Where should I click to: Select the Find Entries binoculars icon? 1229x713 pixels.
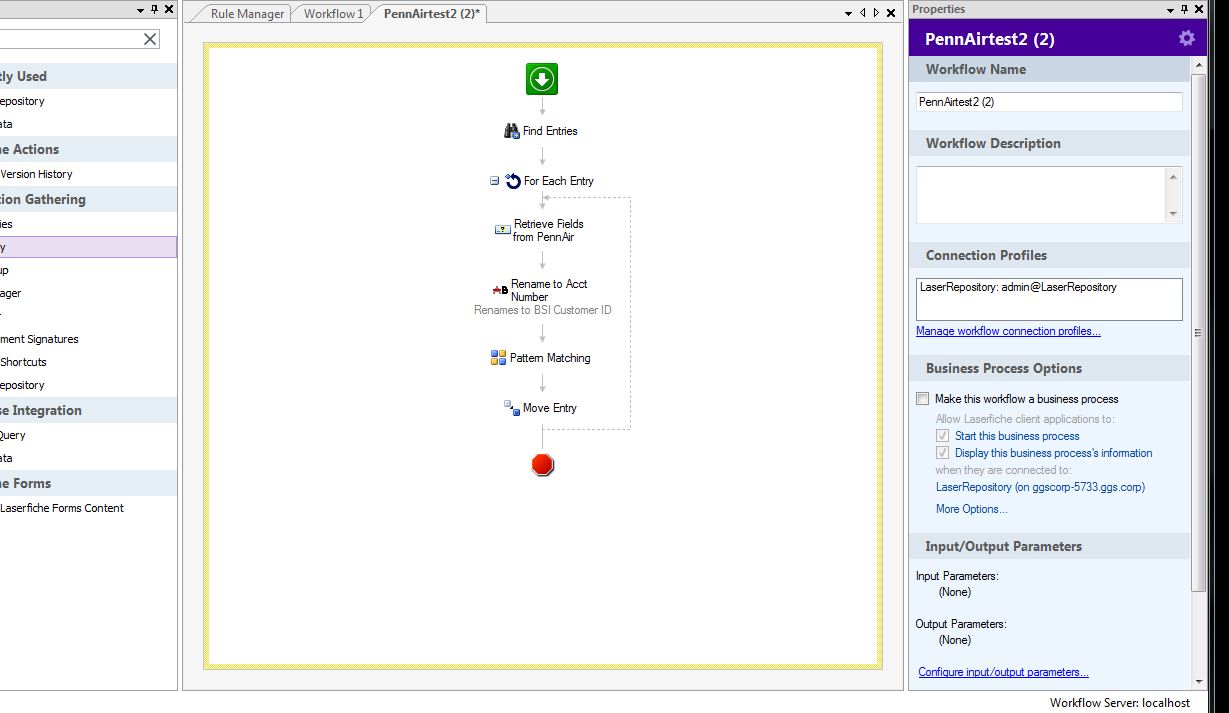(x=512, y=131)
